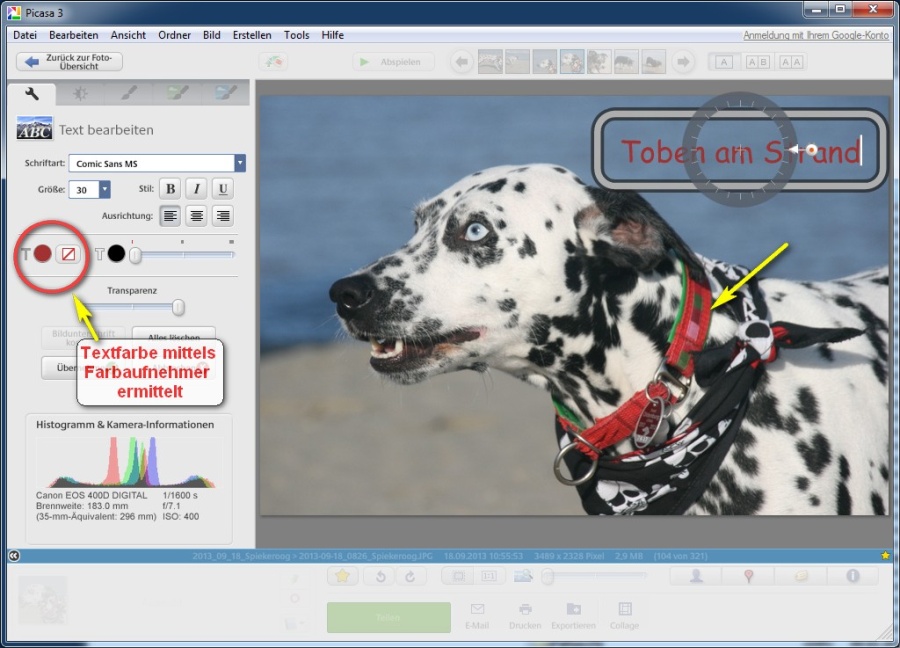Align text to the left
The image size is (900, 648).
pyautogui.click(x=171, y=215)
